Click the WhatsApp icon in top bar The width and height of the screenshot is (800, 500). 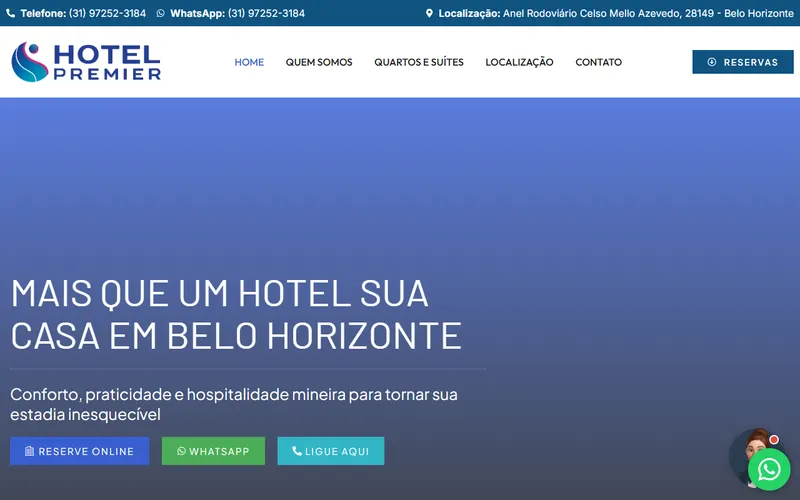click(x=161, y=13)
